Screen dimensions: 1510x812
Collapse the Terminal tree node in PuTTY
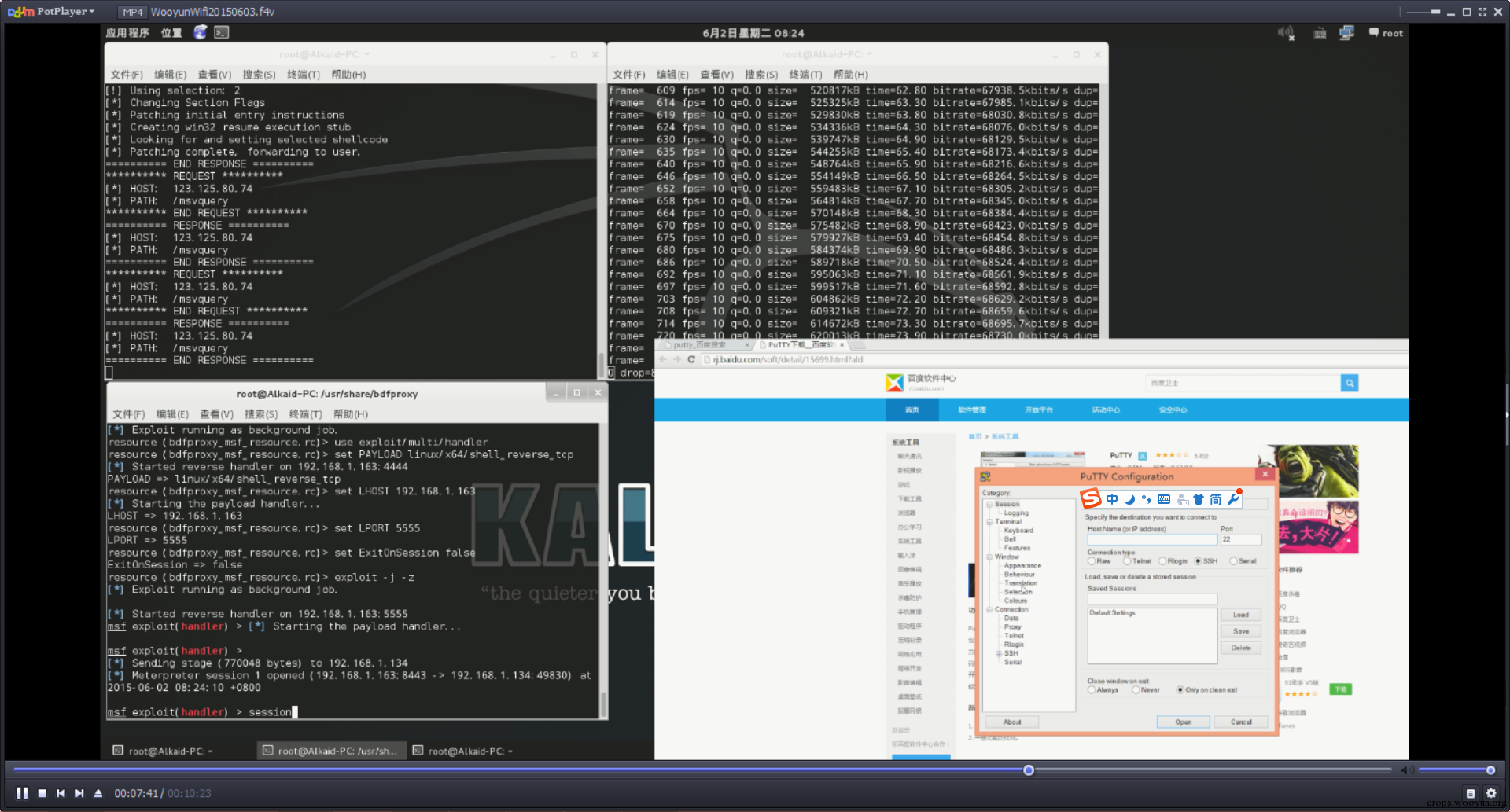tap(989, 521)
